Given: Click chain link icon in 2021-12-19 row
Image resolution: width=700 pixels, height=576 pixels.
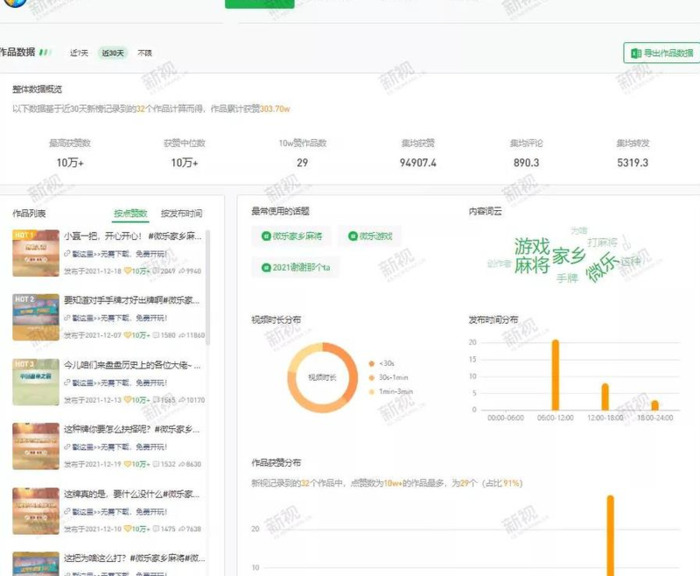Looking at the screenshot, I should point(67,447).
